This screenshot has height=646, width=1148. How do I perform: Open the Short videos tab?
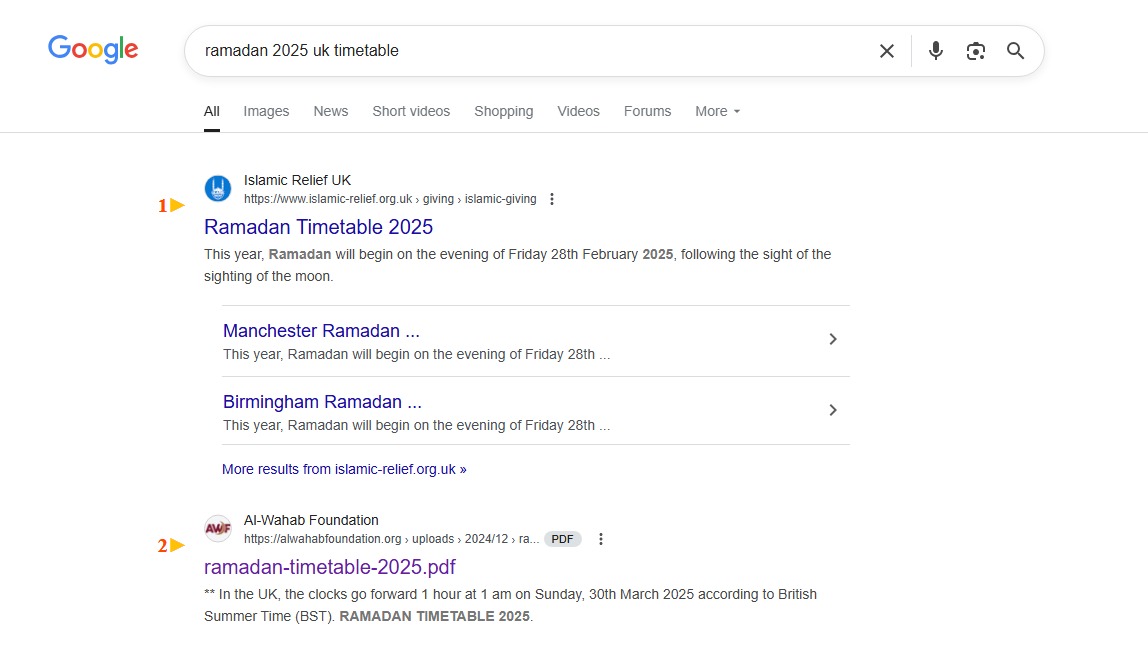point(411,111)
